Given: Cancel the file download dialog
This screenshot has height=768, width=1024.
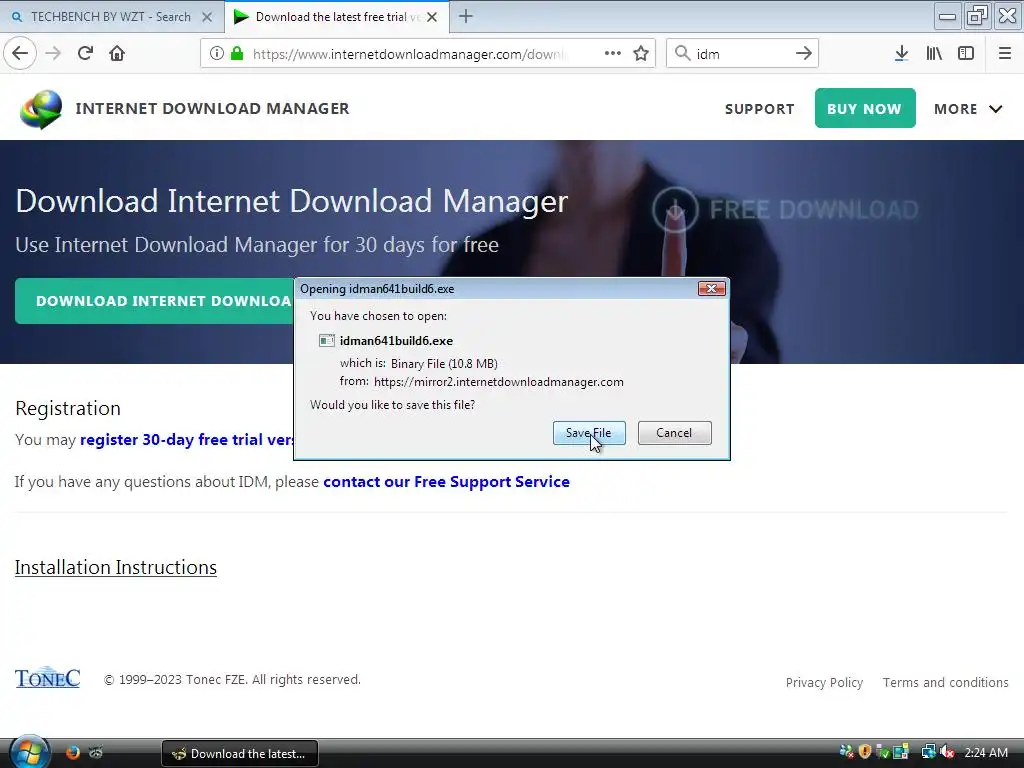Looking at the screenshot, I should pos(675,433).
